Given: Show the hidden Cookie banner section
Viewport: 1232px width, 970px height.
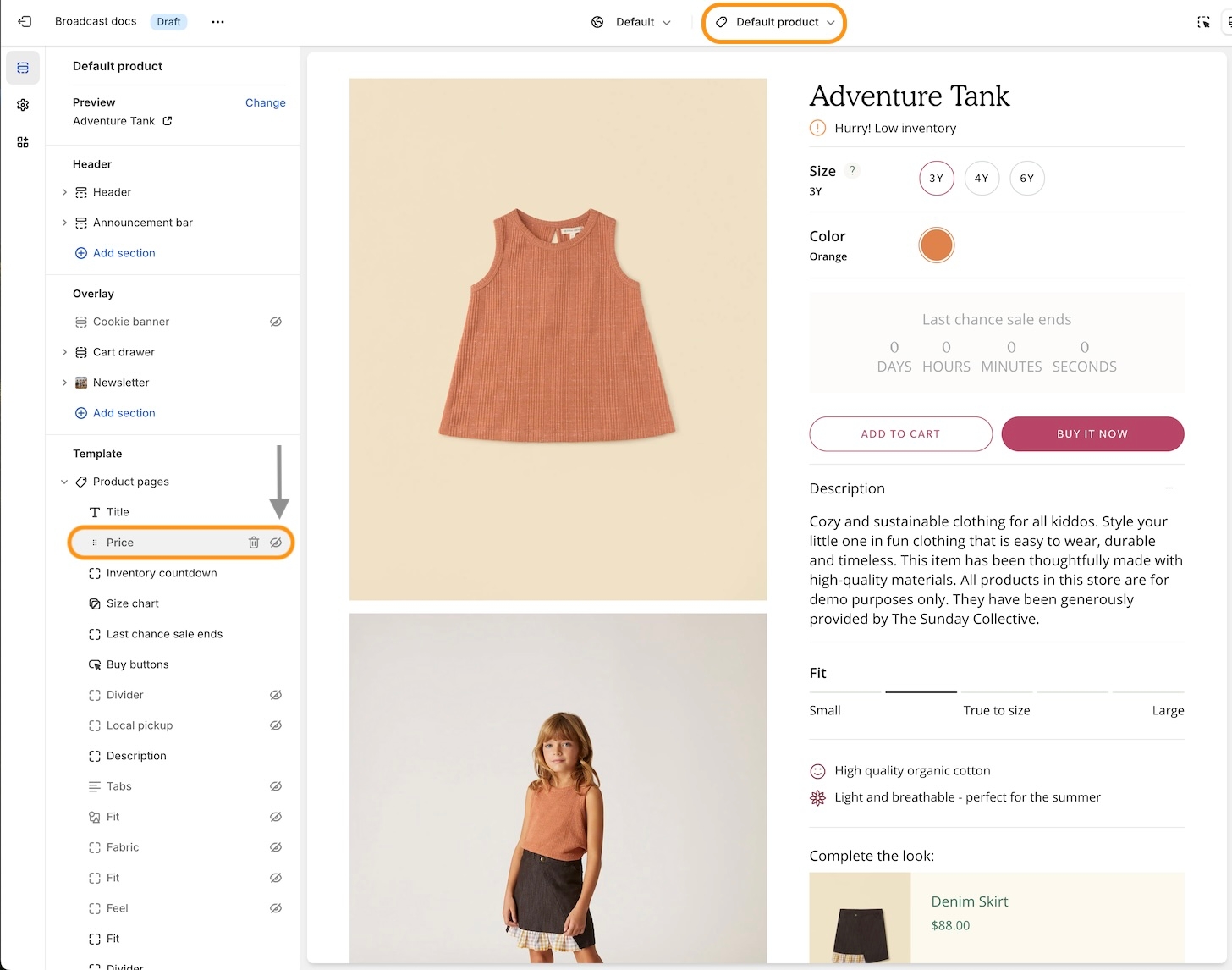Looking at the screenshot, I should (x=276, y=322).
